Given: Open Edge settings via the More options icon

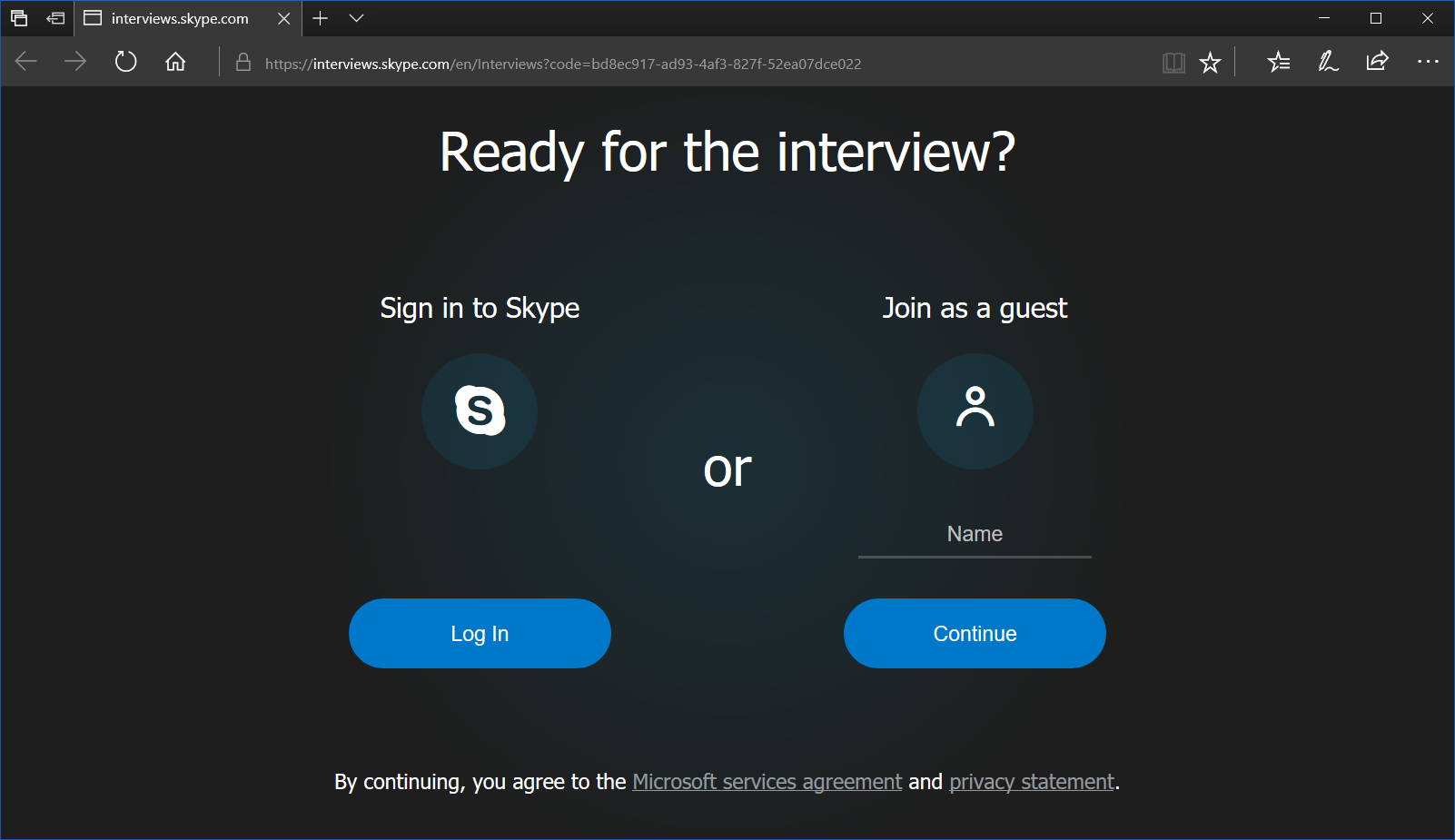Looking at the screenshot, I should (x=1429, y=62).
